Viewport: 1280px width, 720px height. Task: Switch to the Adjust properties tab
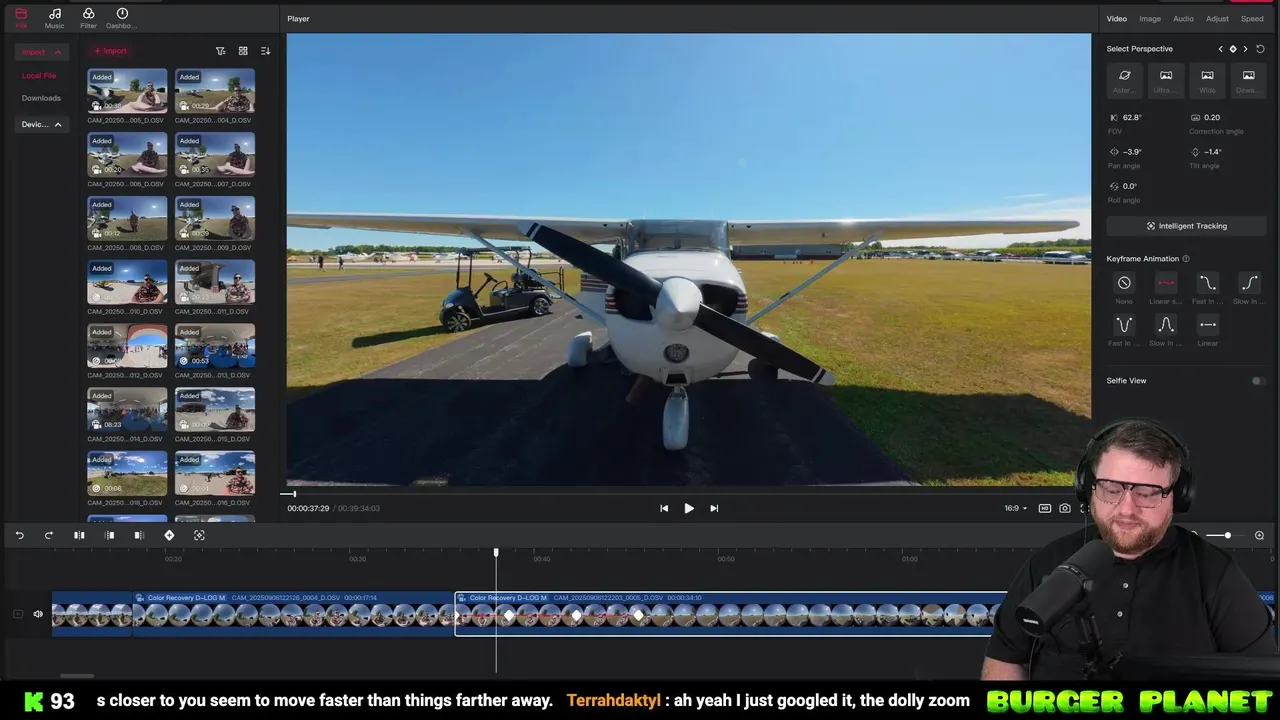(1217, 19)
